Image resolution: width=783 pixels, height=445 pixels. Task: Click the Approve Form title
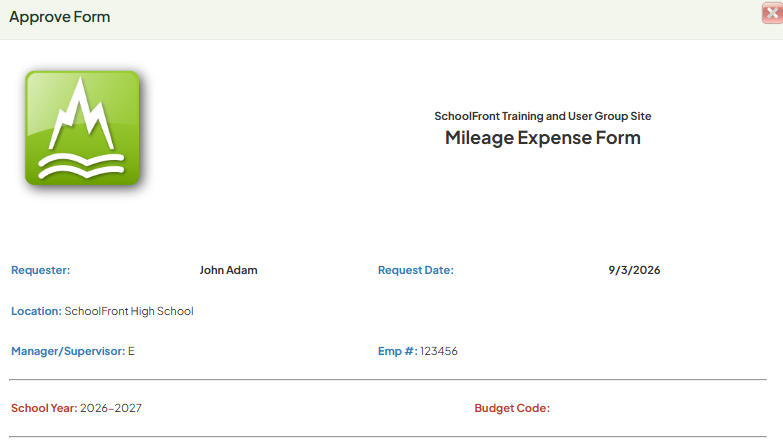click(59, 17)
